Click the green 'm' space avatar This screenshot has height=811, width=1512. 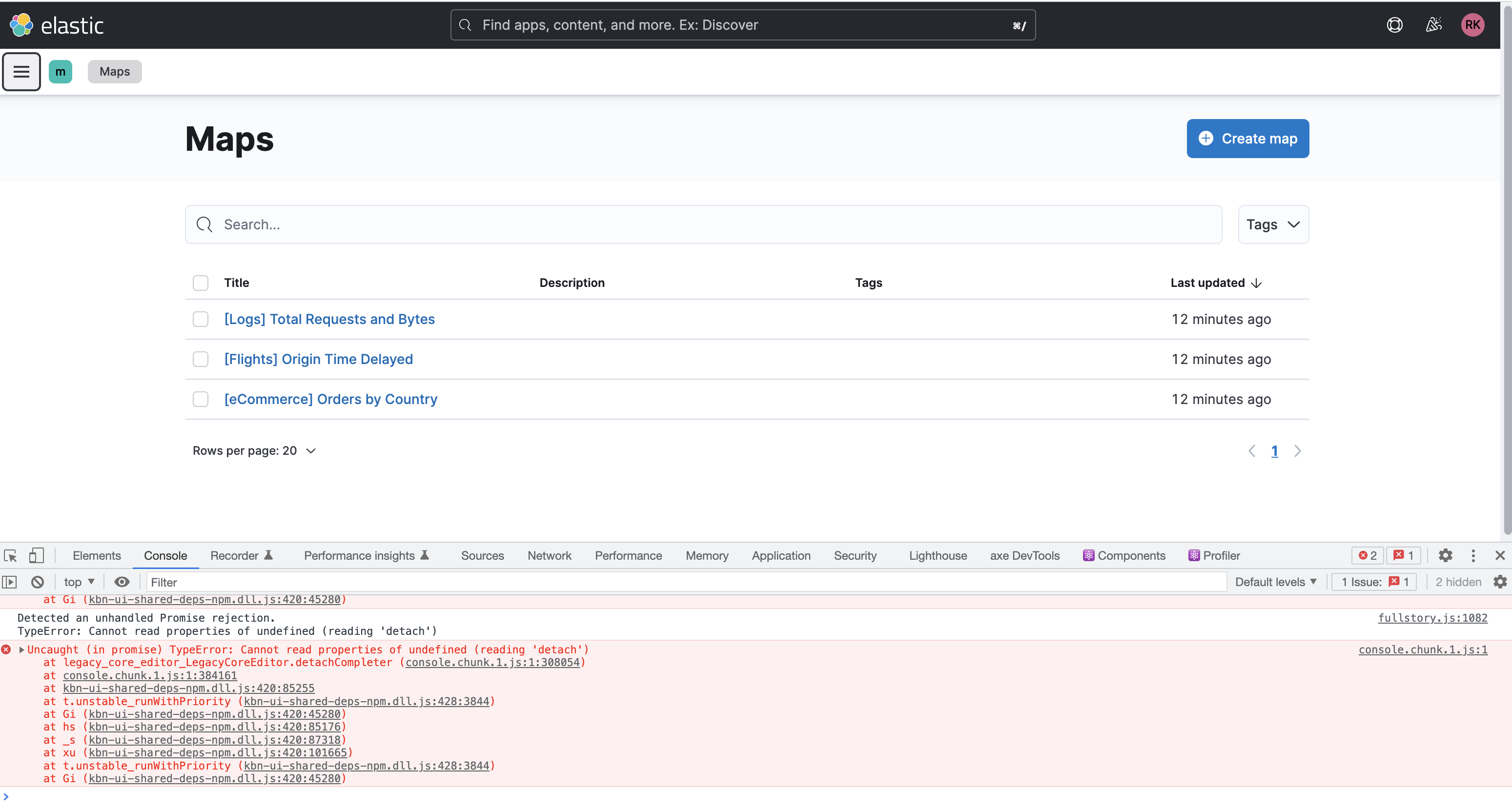point(60,72)
